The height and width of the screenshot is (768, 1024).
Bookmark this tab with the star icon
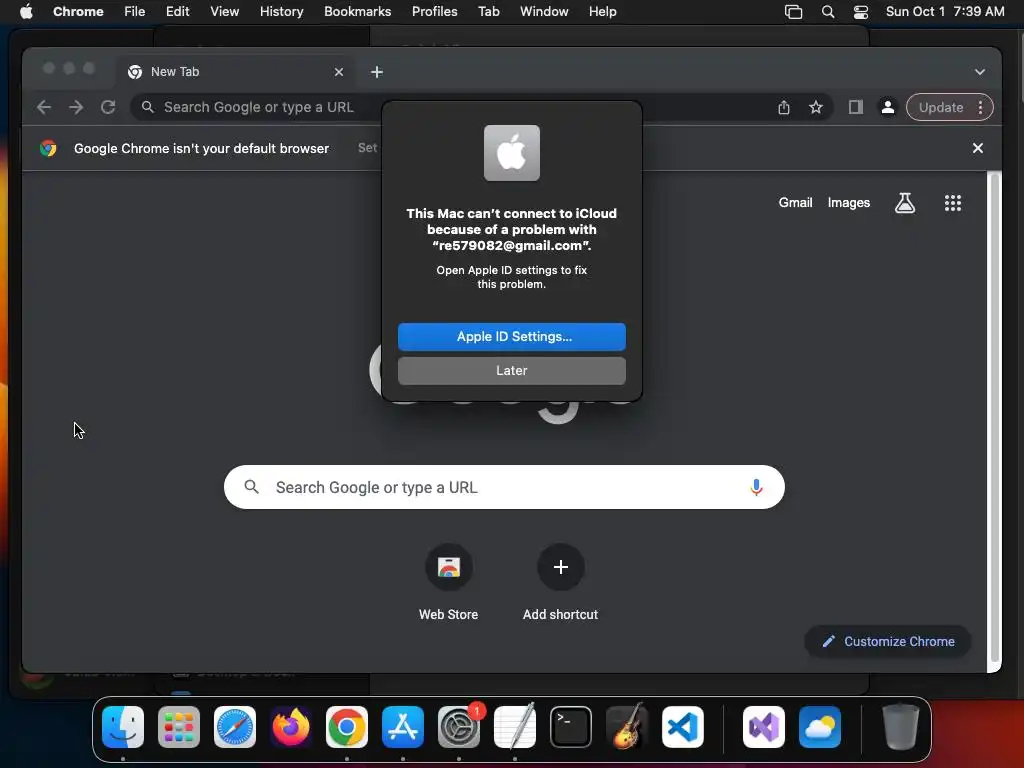816,107
